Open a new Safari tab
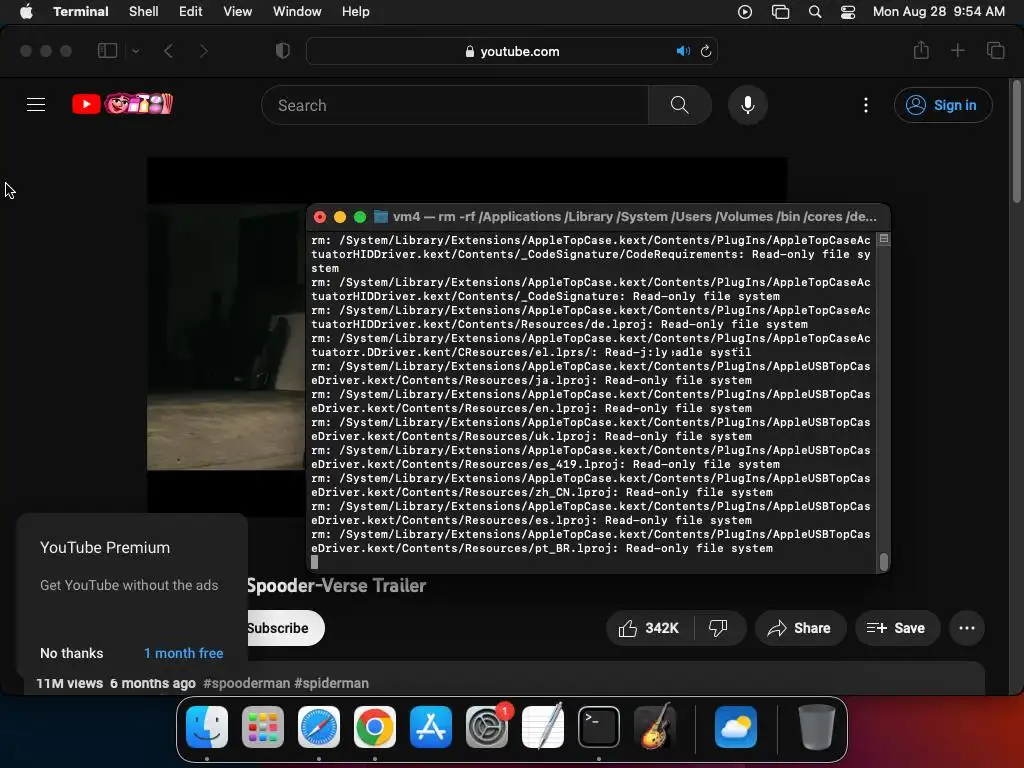This screenshot has height=768, width=1024. point(957,50)
